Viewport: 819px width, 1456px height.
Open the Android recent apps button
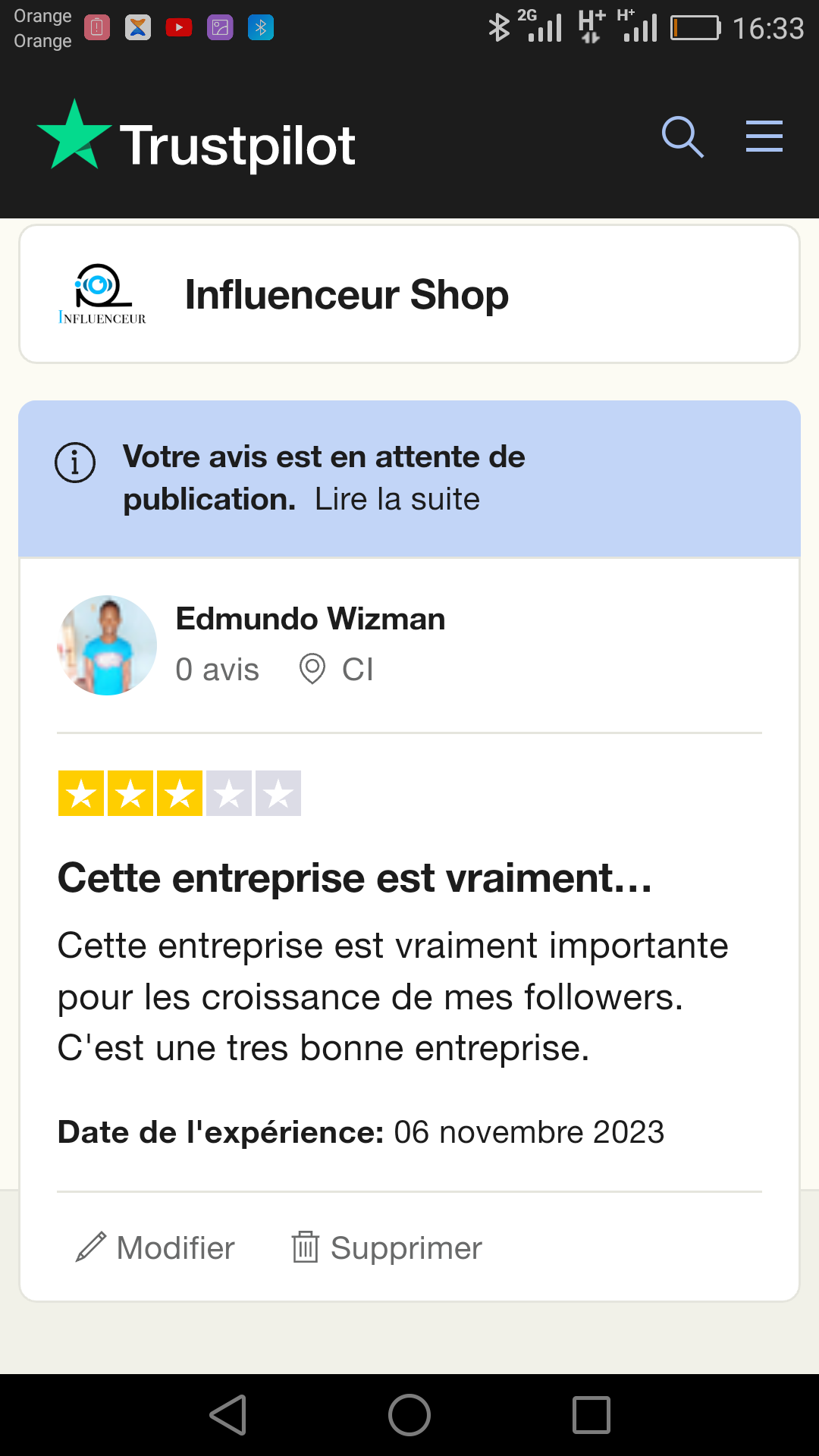click(591, 1415)
